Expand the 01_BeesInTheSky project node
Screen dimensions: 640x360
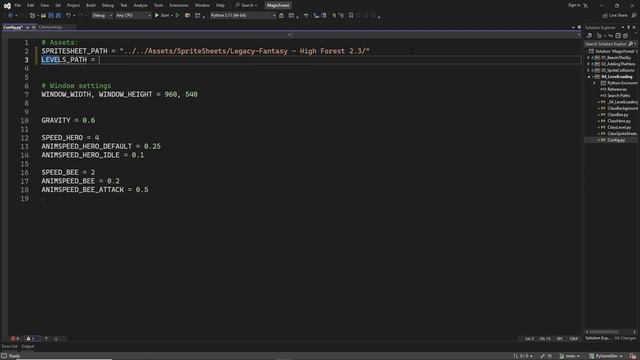(x=589, y=58)
